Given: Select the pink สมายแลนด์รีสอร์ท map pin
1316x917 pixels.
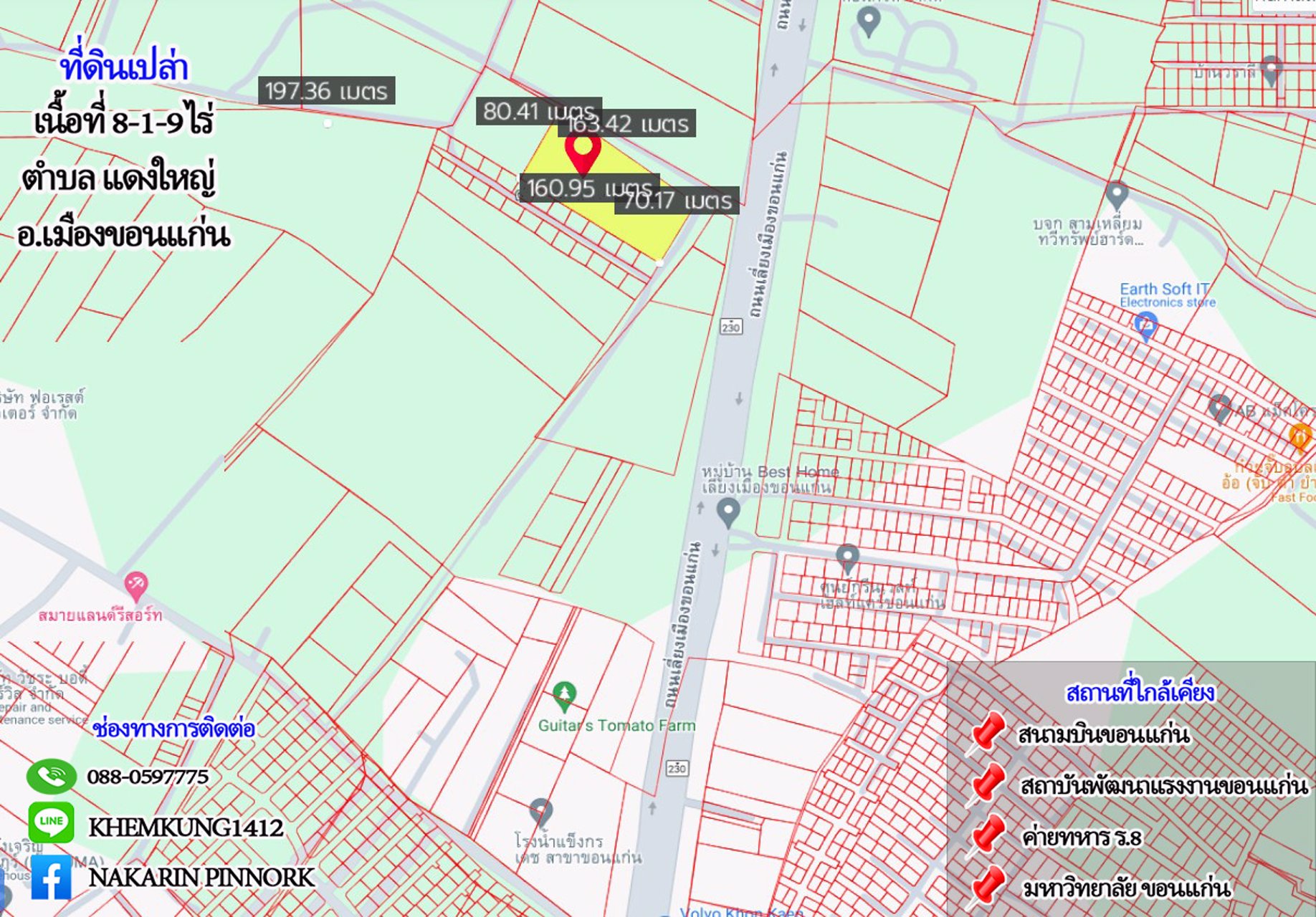Looking at the screenshot, I should pyautogui.click(x=135, y=586).
